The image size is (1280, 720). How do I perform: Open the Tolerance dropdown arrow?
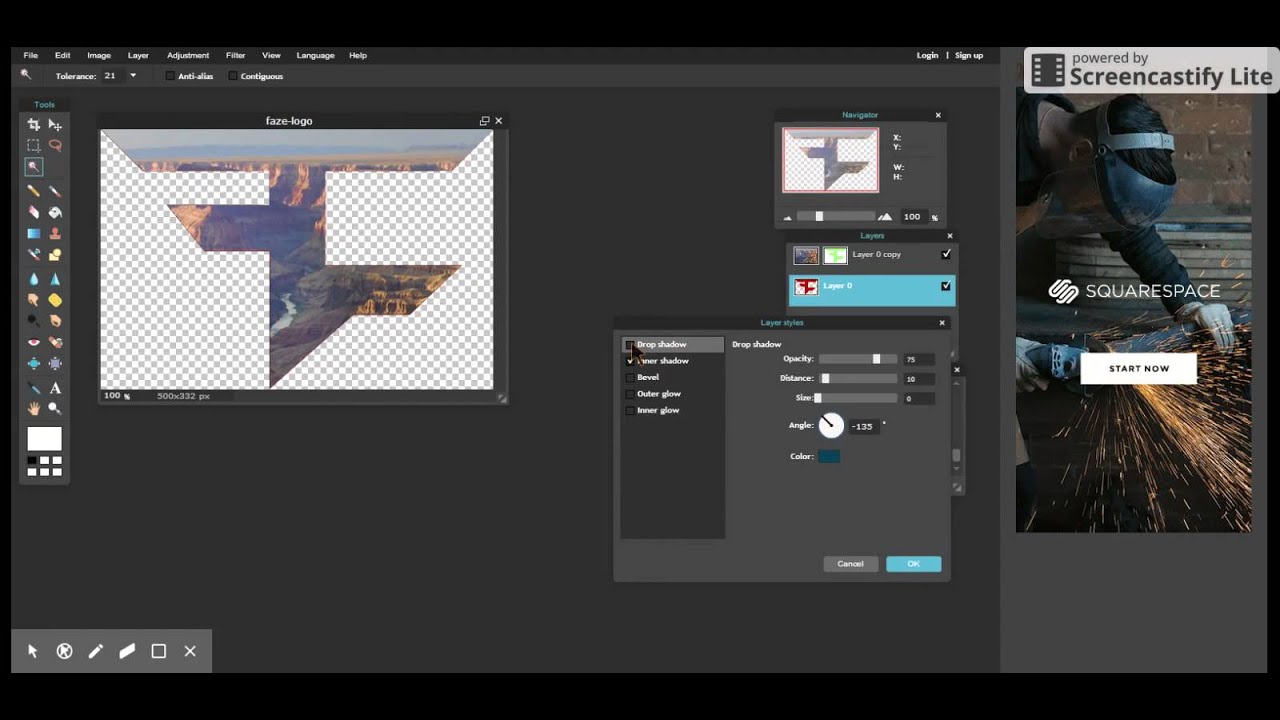[x=133, y=76]
